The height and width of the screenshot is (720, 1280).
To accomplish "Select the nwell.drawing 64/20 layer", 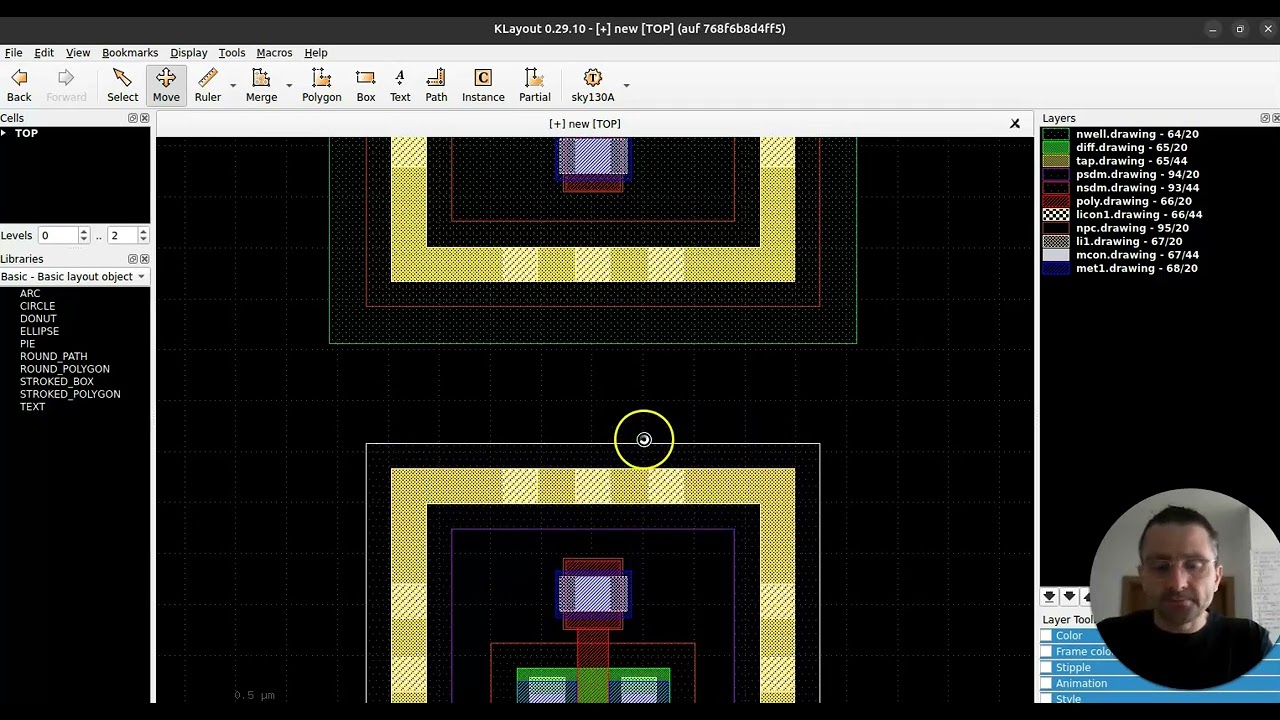I will [x=1137, y=134].
